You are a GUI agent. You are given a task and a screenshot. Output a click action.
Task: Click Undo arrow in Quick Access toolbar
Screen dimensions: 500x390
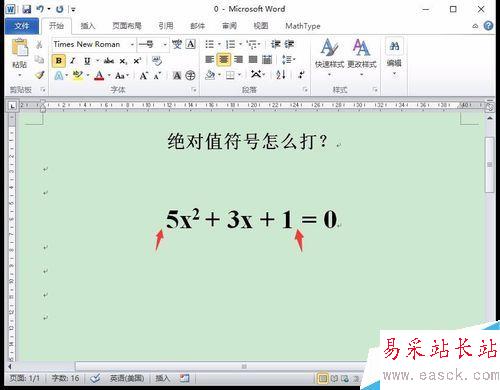(x=40, y=9)
